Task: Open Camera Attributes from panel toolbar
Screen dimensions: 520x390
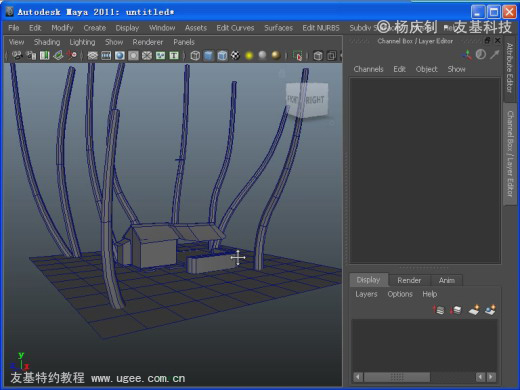Action: click(x=31, y=55)
